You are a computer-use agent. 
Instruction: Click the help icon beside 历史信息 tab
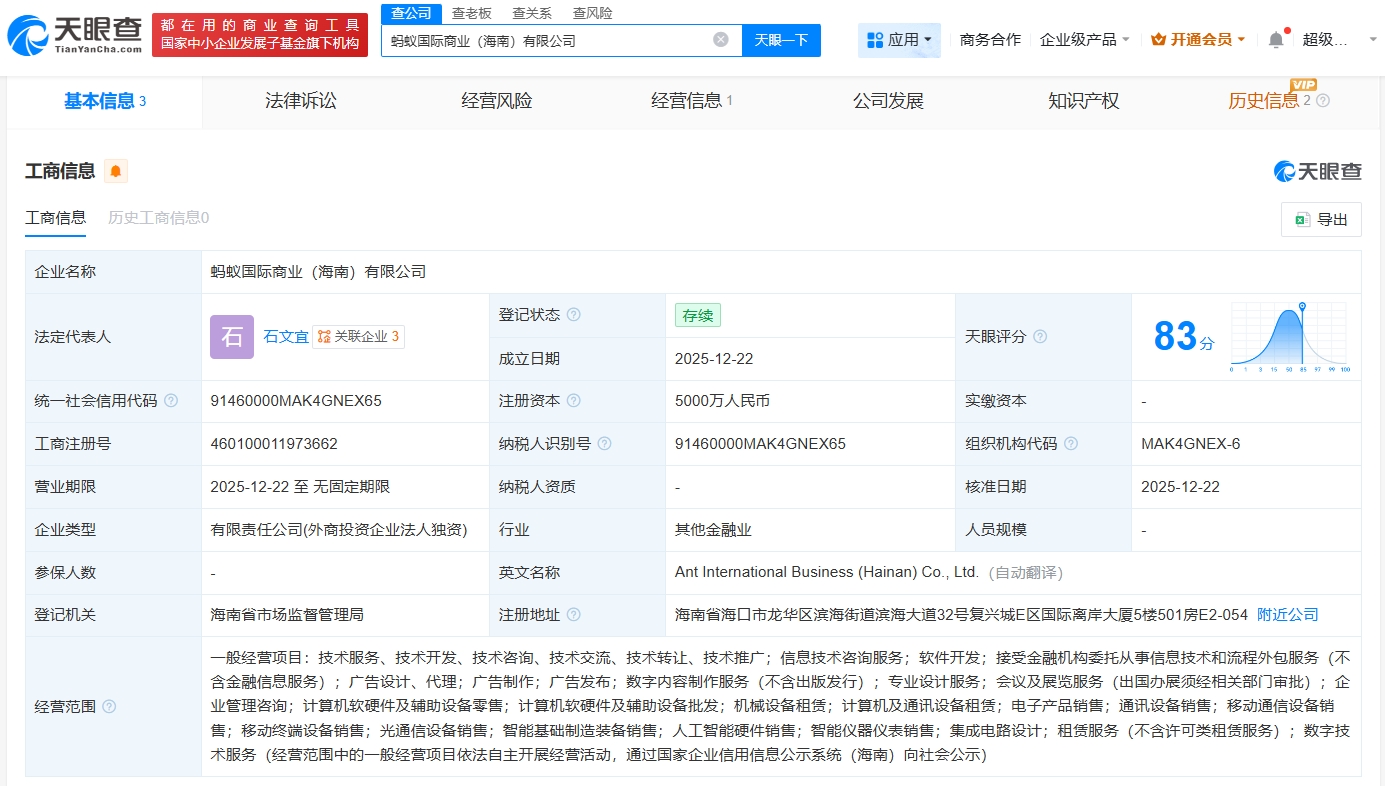1323,101
